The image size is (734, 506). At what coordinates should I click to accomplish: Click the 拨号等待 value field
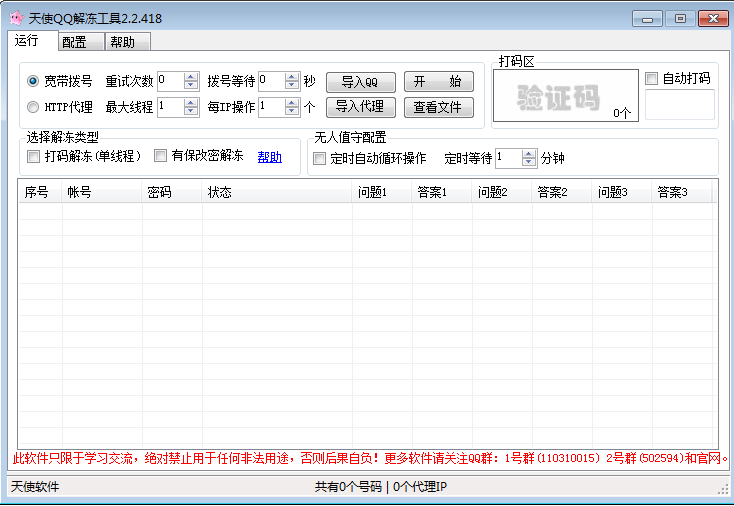pos(272,81)
